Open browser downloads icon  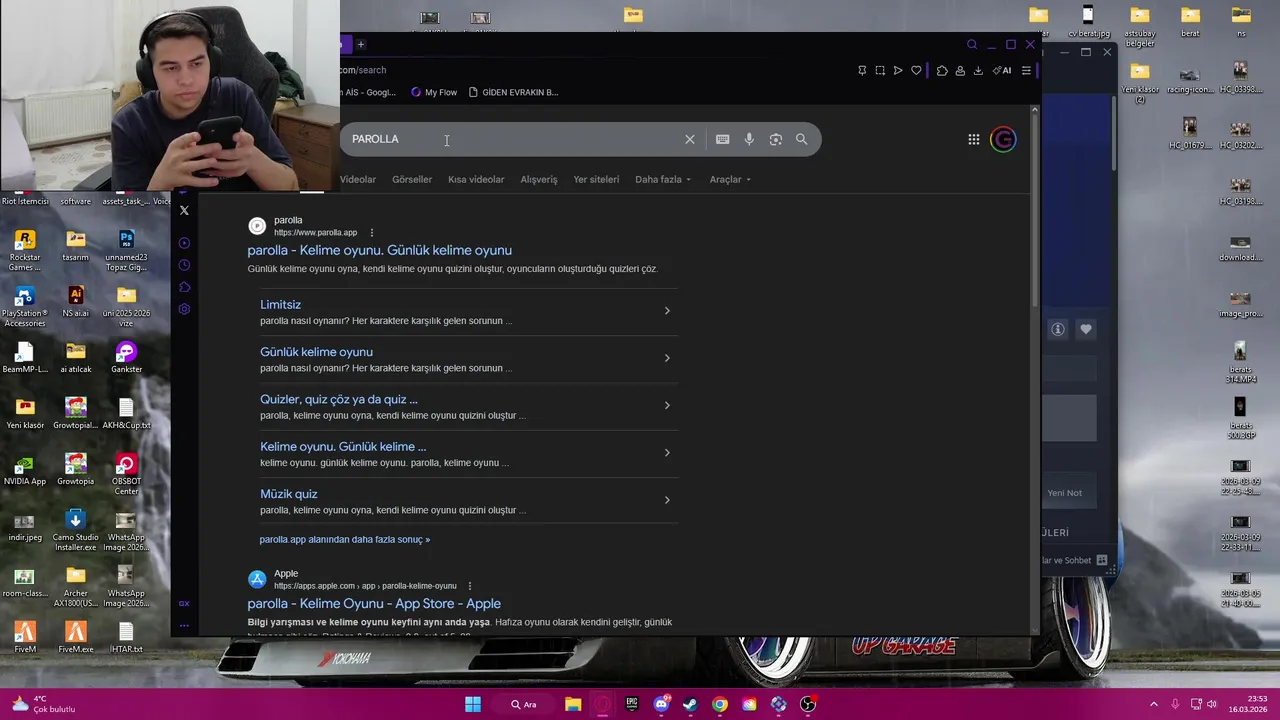(x=978, y=70)
